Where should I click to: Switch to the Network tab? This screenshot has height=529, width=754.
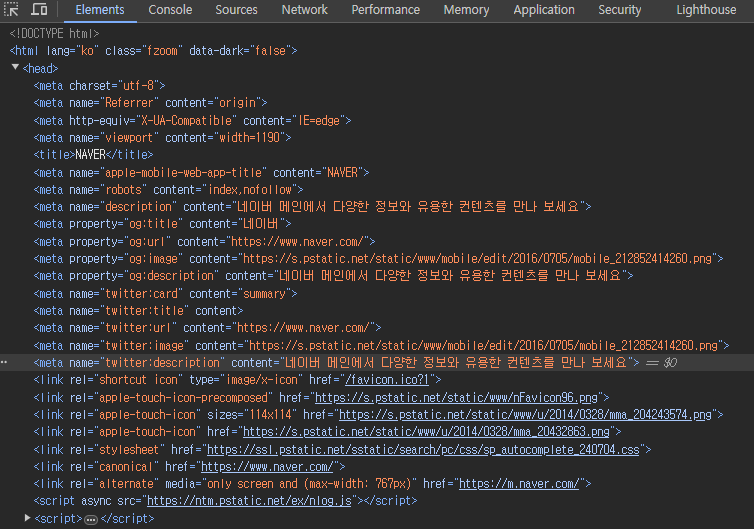click(x=304, y=10)
